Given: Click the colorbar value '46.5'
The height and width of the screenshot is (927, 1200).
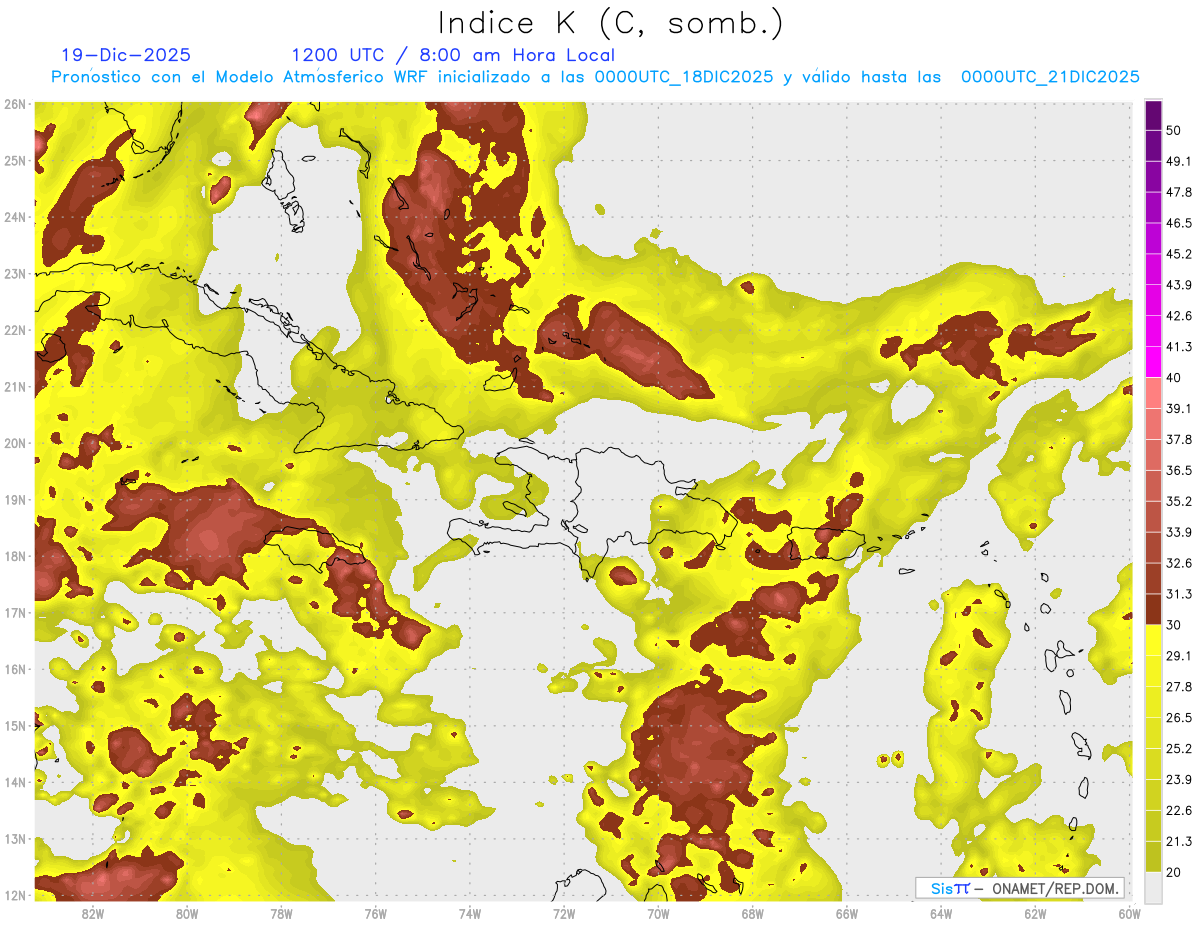Looking at the screenshot, I should pyautogui.click(x=1178, y=223).
